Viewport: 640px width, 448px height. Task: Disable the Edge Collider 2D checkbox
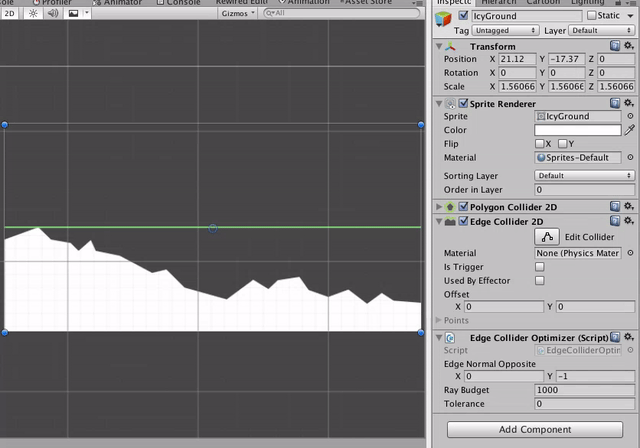(463, 221)
